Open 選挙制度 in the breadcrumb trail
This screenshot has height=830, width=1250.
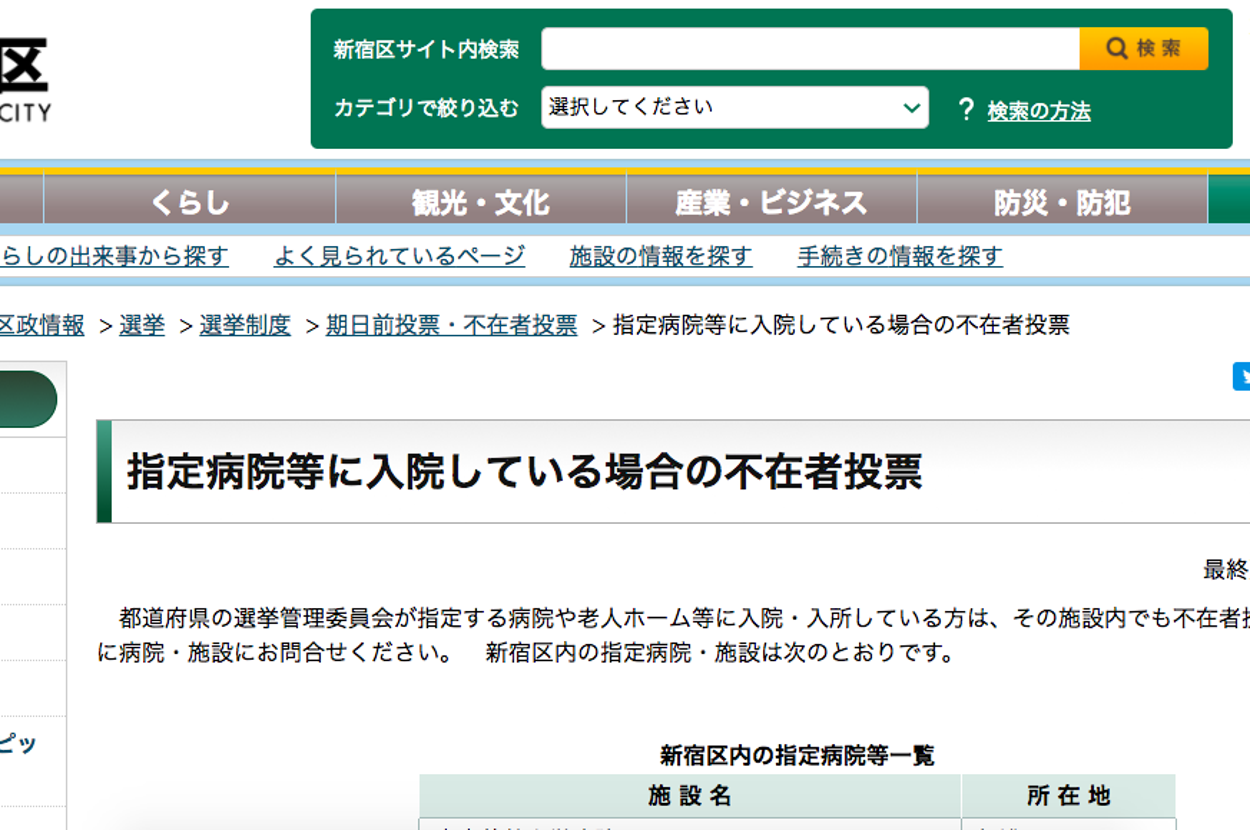point(245,325)
